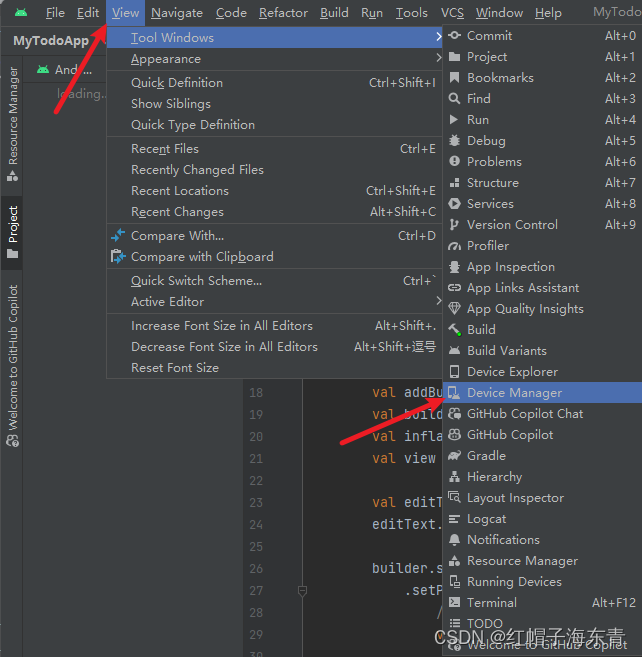Open Running Devices tool window

point(542,582)
